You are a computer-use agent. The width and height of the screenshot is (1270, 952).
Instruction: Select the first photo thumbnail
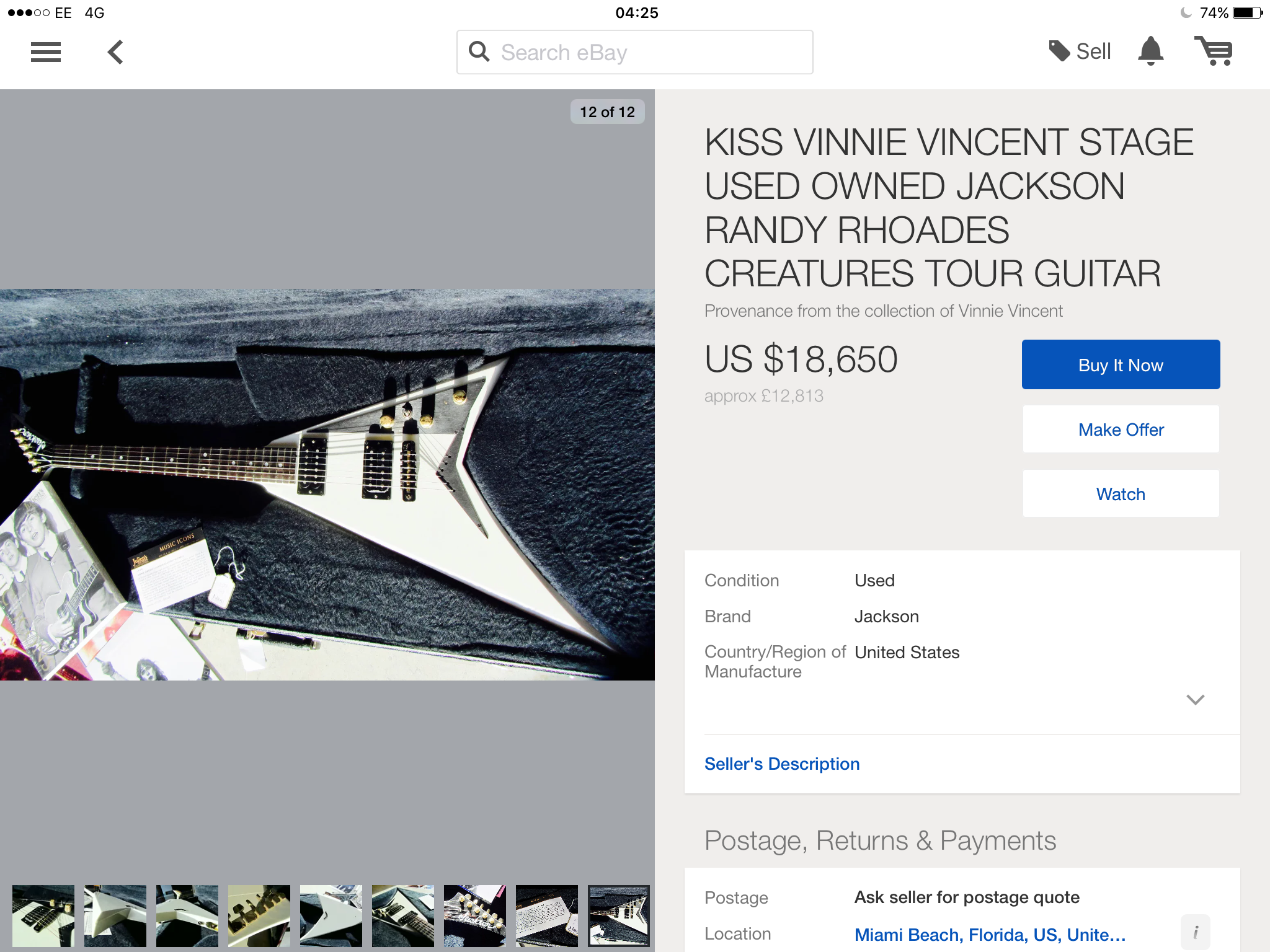pos(43,915)
